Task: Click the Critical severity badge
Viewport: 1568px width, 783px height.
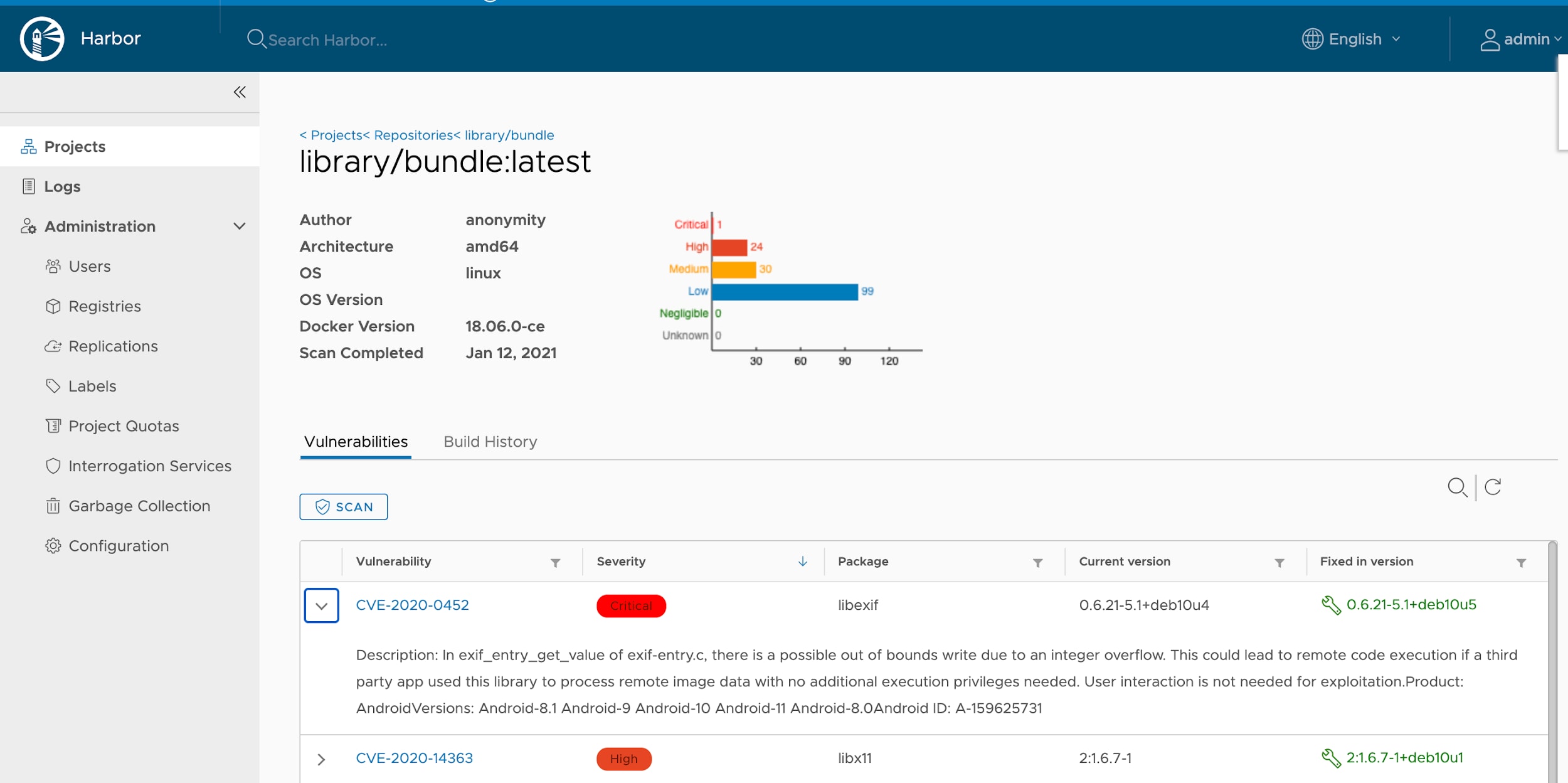Action: pos(631,606)
